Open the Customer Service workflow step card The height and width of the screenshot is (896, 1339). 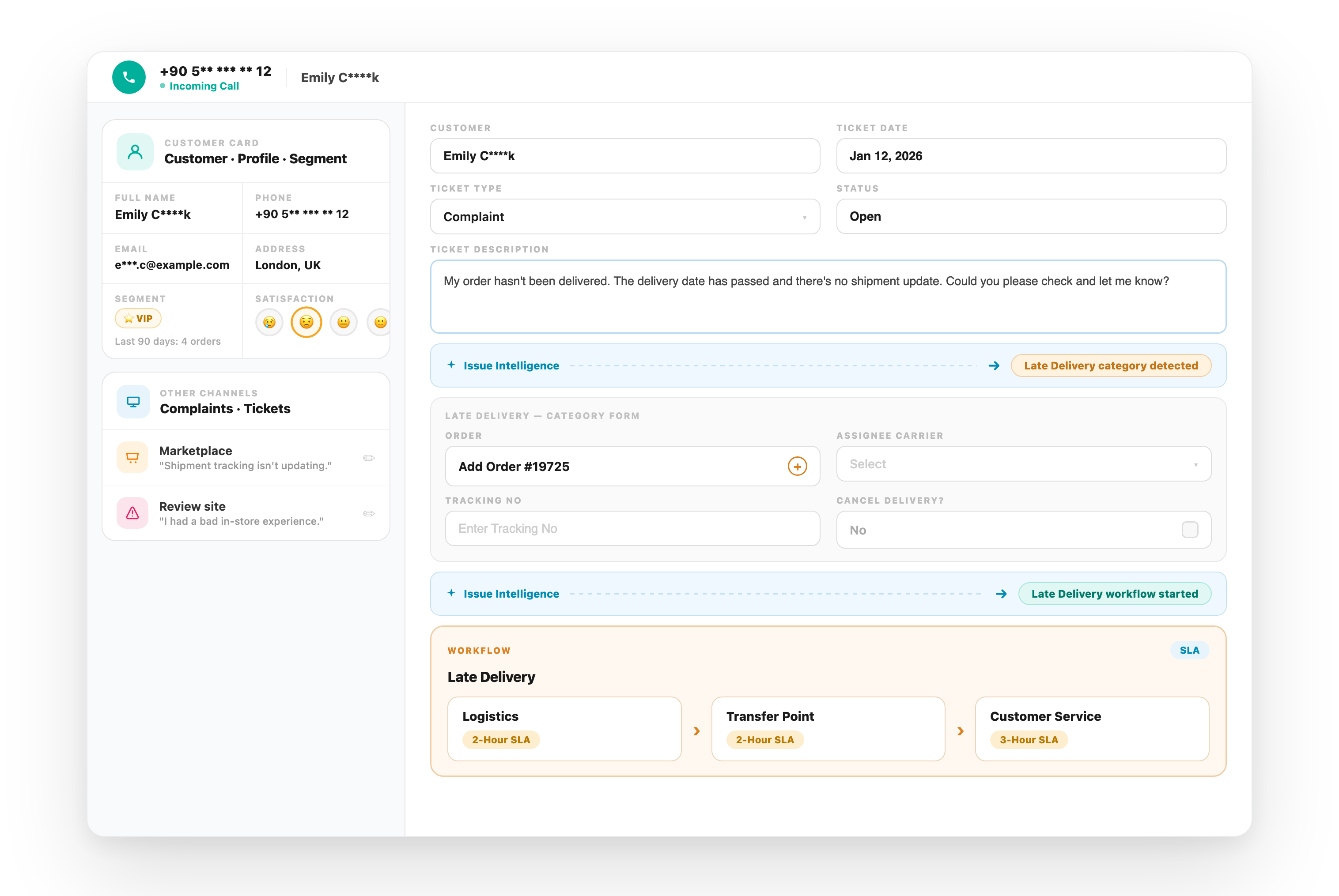pyautogui.click(x=1091, y=729)
